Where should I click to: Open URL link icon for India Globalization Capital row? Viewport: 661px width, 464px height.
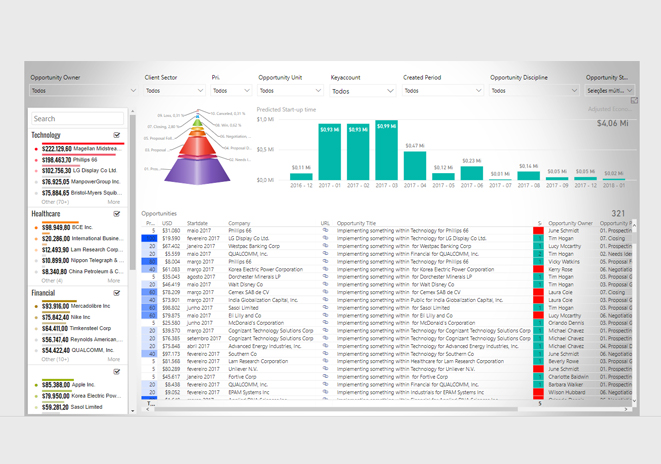[325, 300]
